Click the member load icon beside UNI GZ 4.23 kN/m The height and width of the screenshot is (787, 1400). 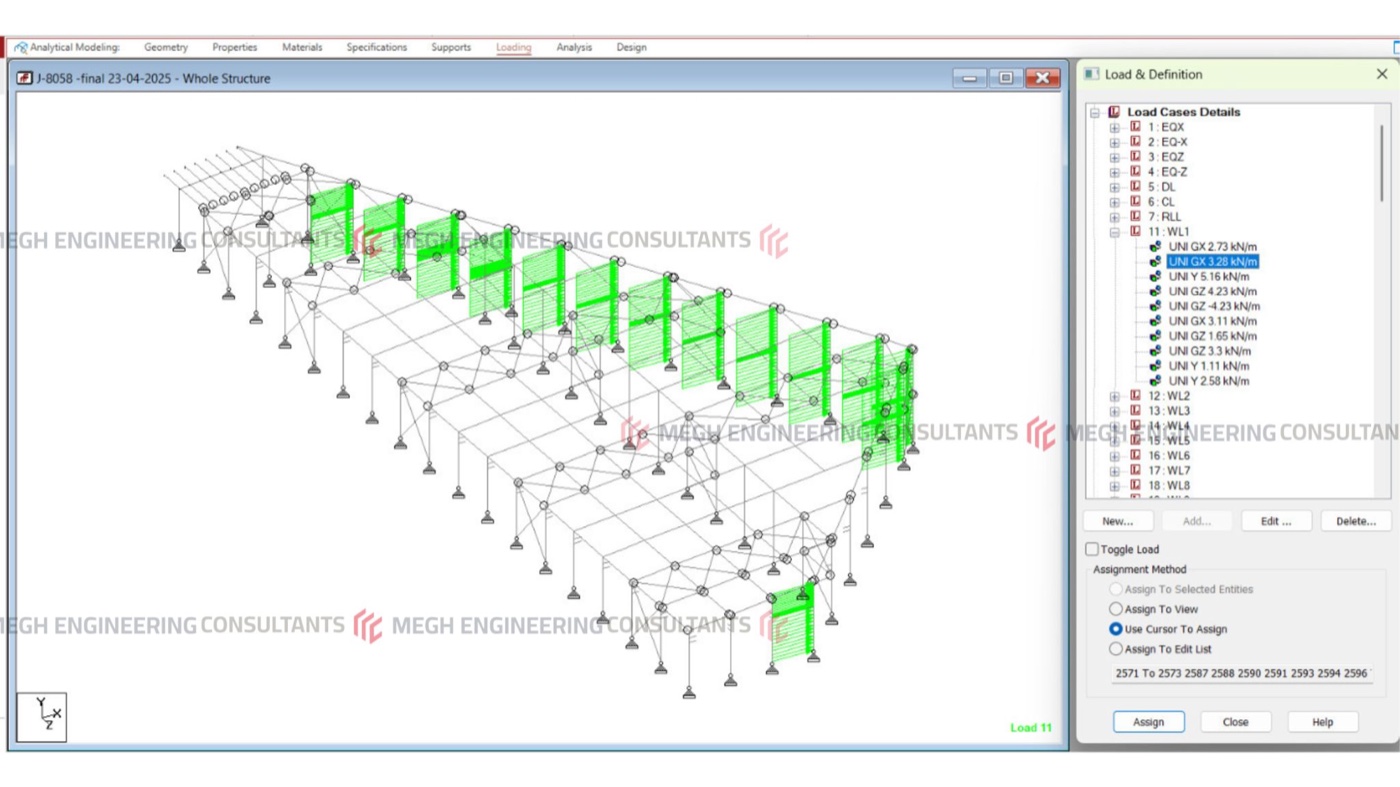point(1155,292)
